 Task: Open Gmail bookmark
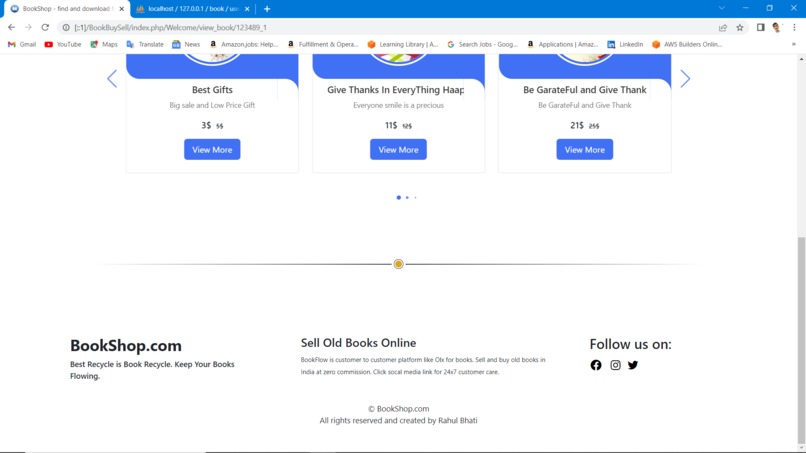[22, 44]
